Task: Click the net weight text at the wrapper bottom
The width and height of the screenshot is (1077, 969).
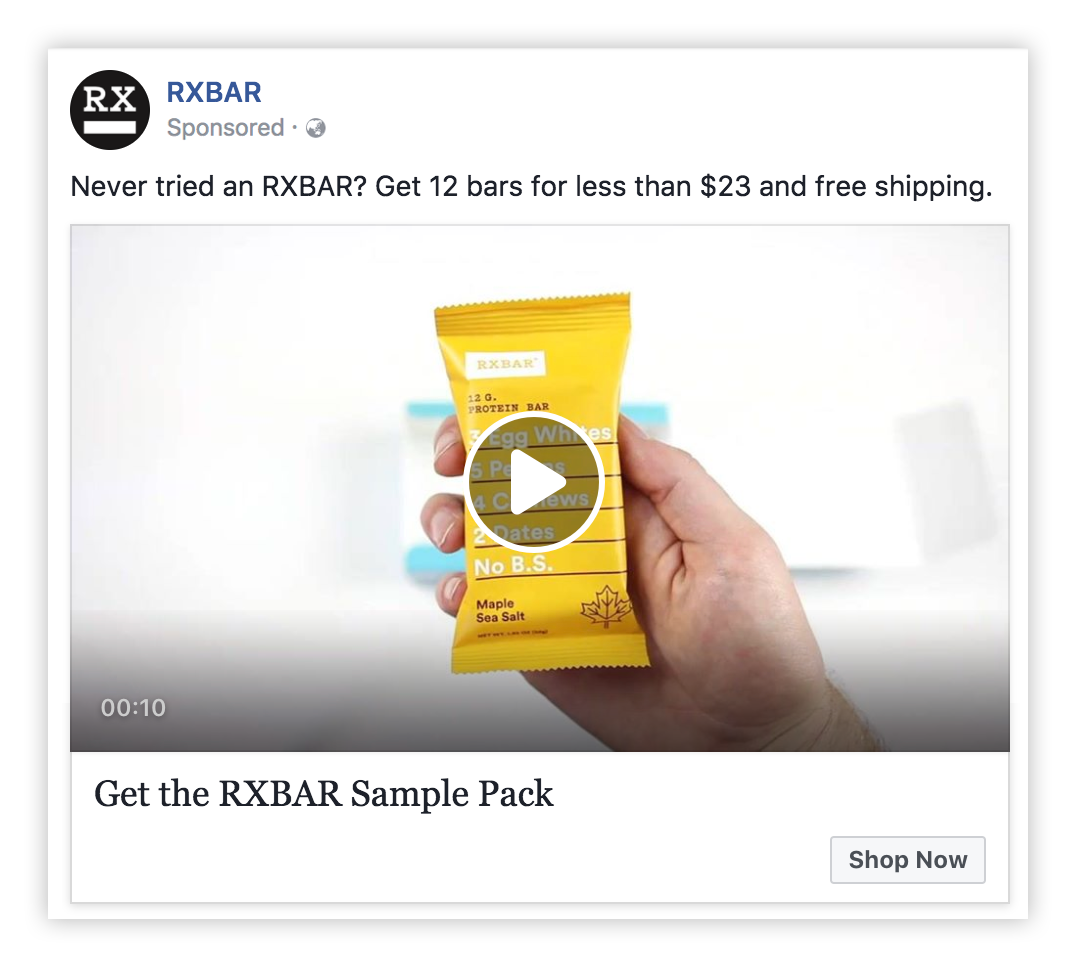Action: tap(512, 633)
